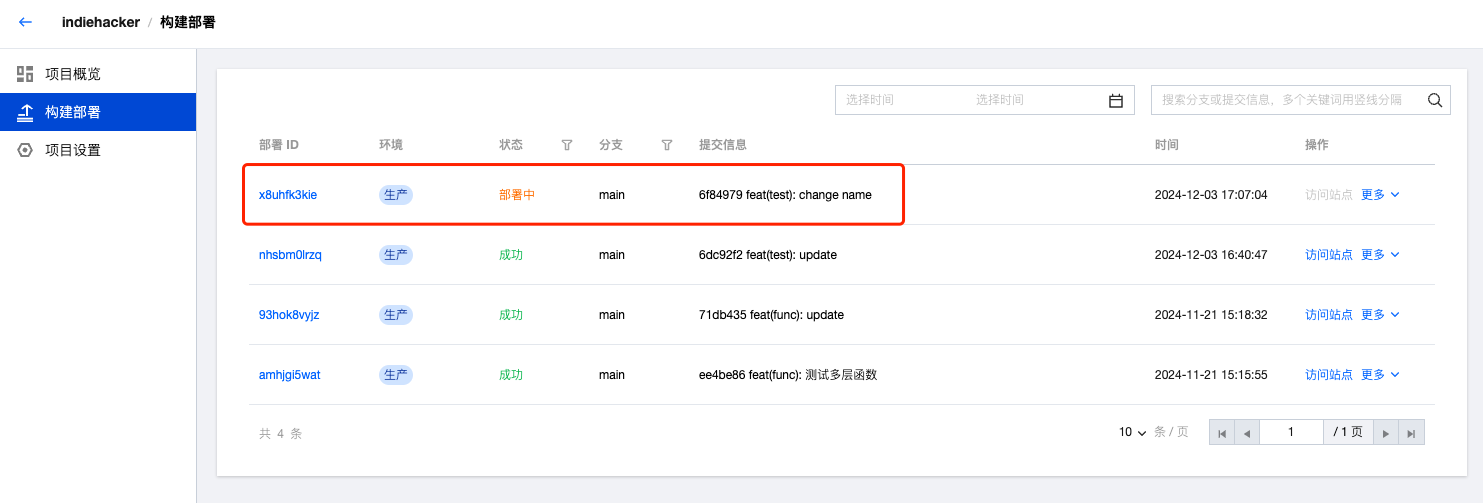1483x503 pixels.
Task: Expand 更多 menu for deployment x8uhfk3kie
Action: 1380,195
